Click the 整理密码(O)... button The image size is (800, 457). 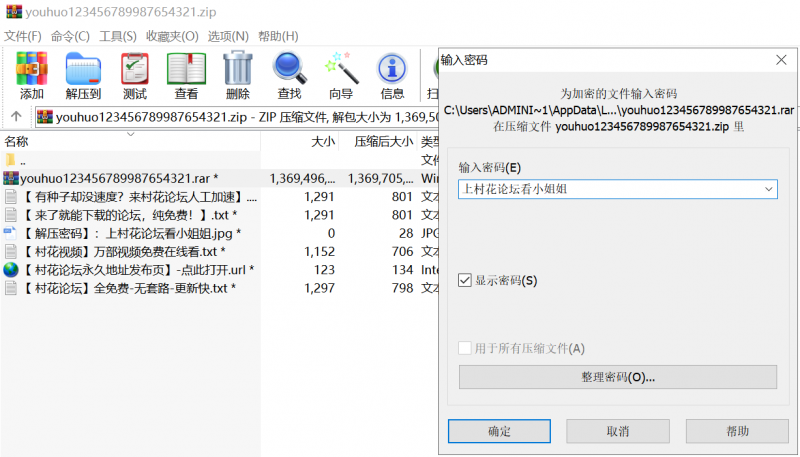tap(617, 377)
